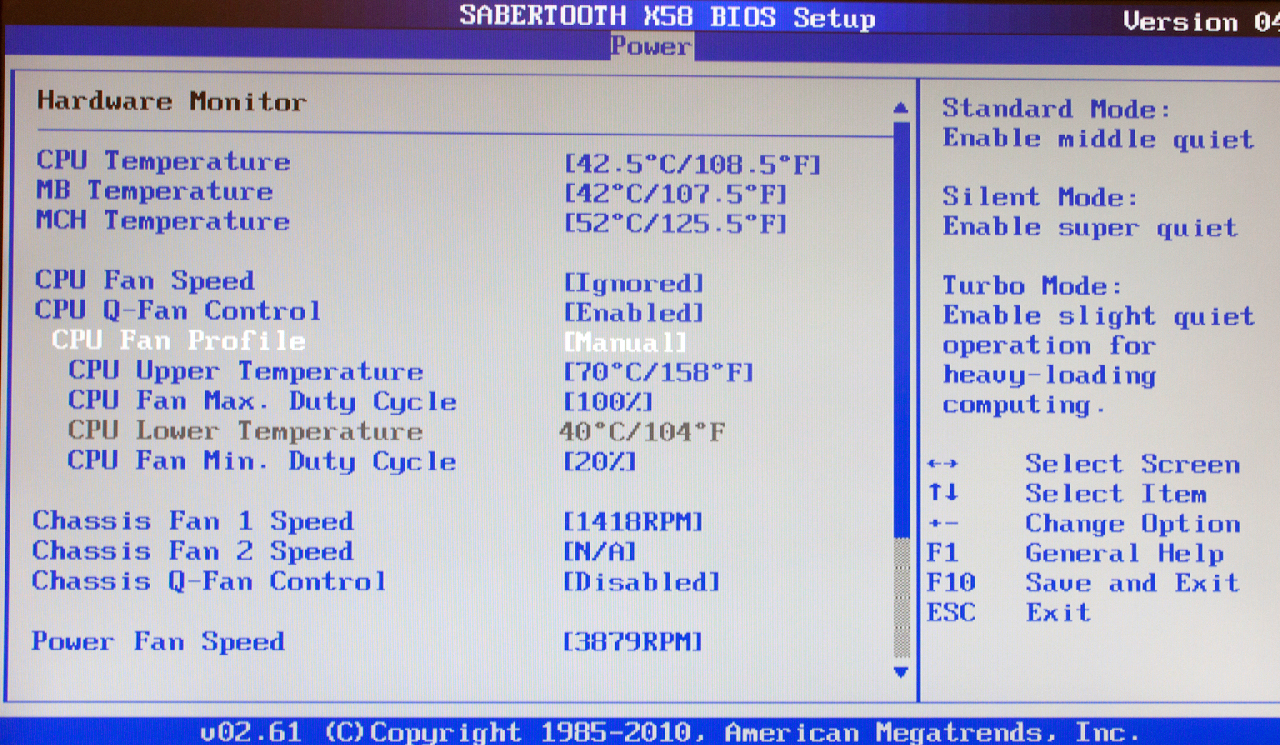Click the plus-minus keys icon

[943, 524]
